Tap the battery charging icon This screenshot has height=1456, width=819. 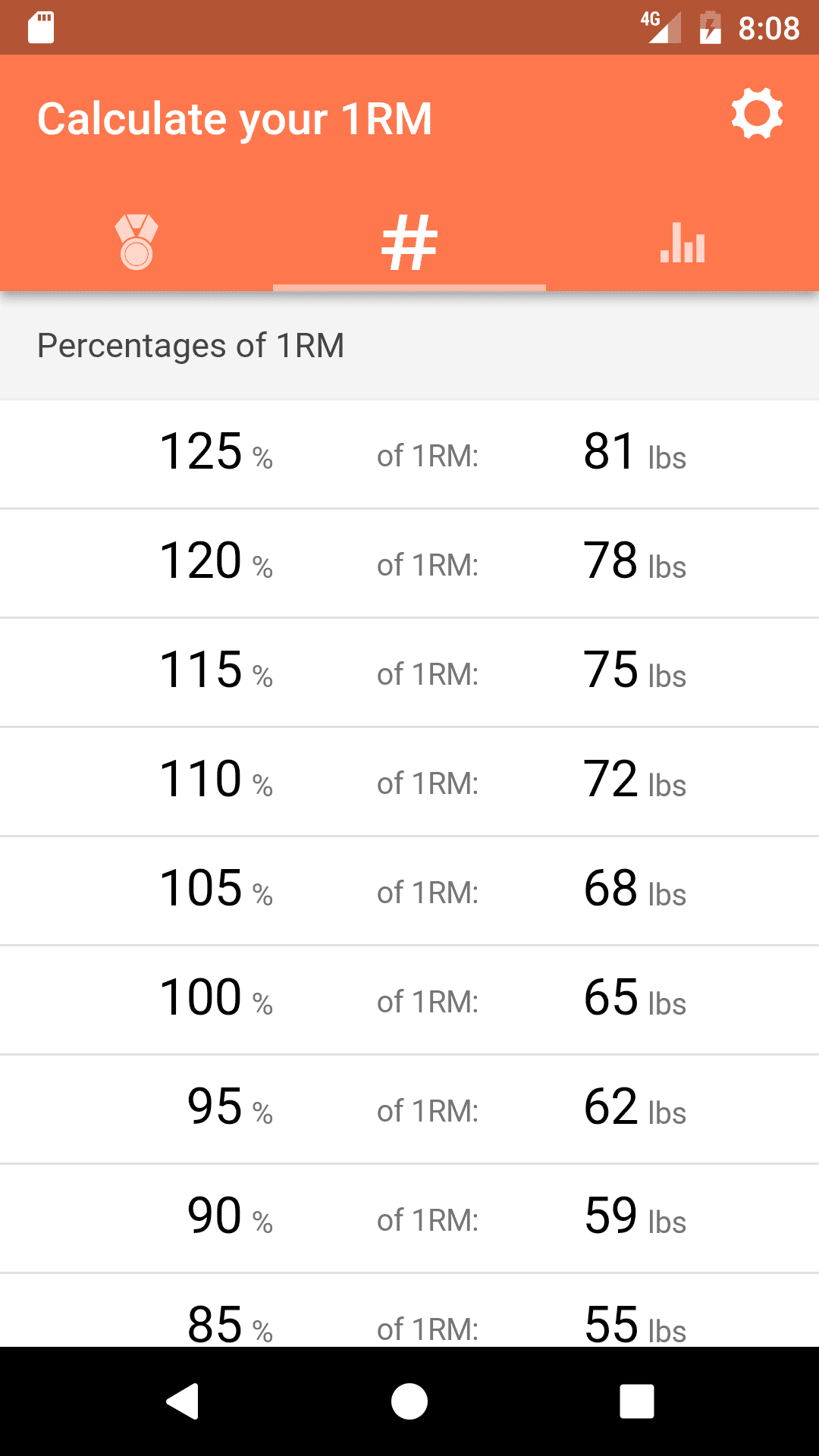tap(710, 28)
